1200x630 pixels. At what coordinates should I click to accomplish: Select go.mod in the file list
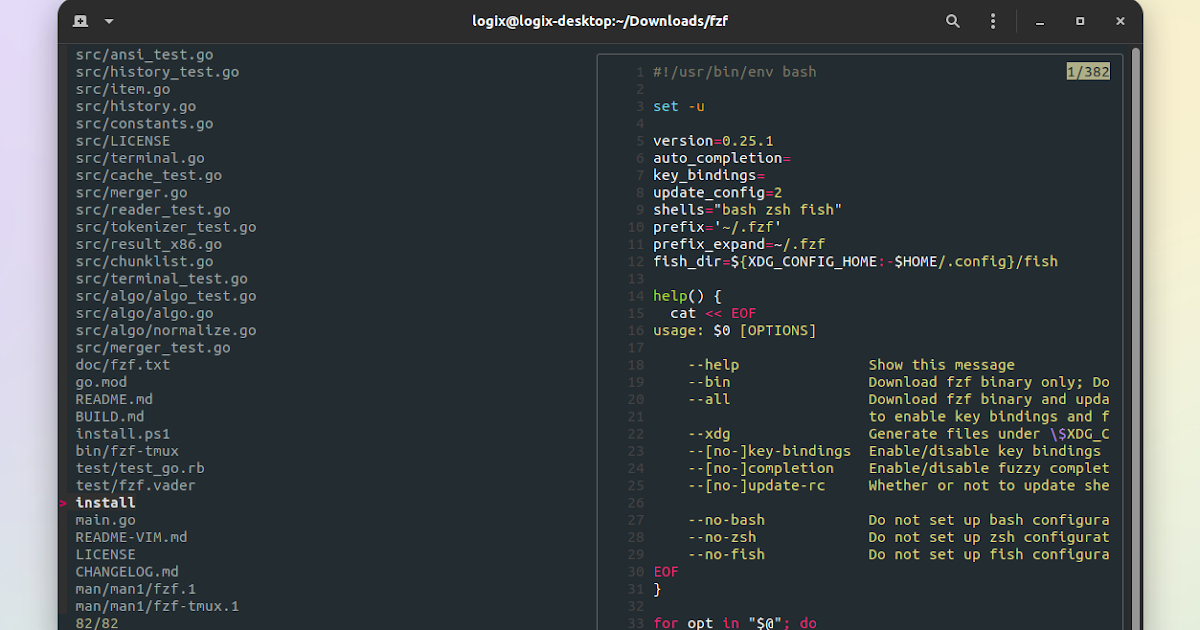click(101, 381)
